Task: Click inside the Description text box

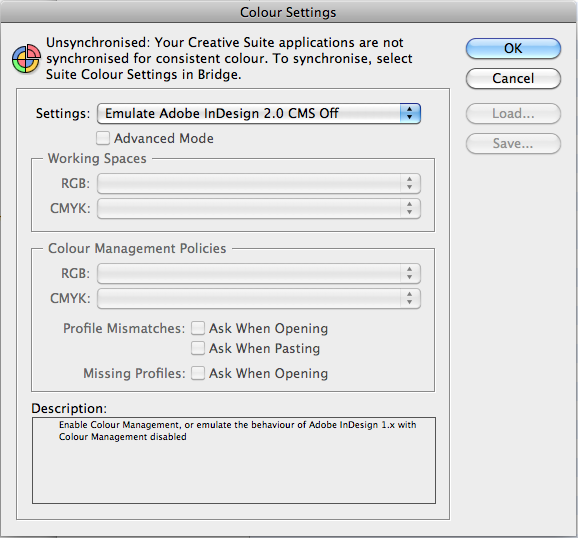Action: 234,460
